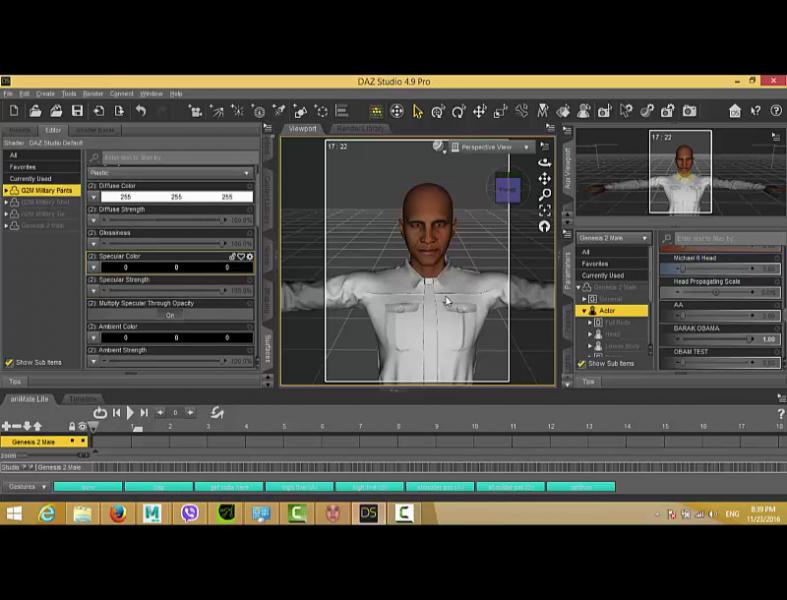Click the viewport Frame selection icon

point(544,210)
